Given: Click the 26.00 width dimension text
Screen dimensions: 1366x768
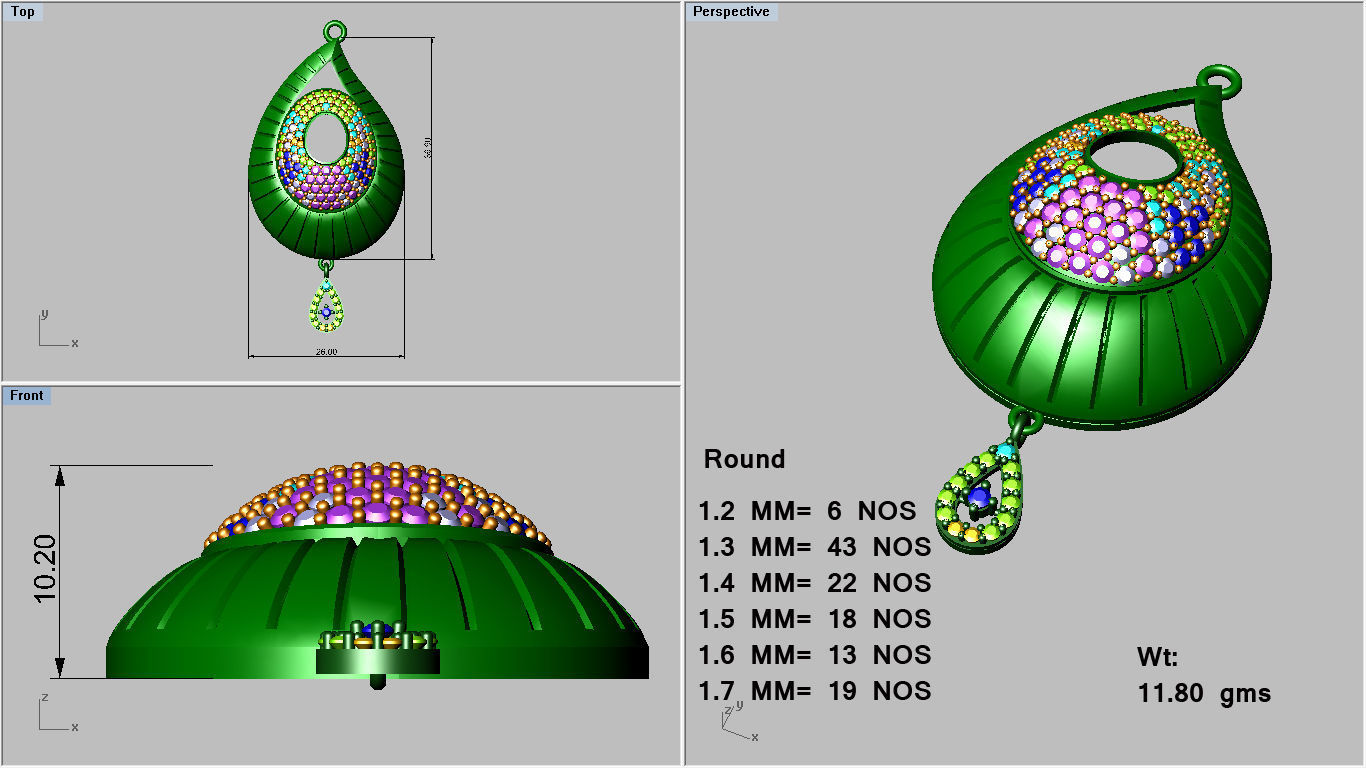Looking at the screenshot, I should tap(326, 351).
